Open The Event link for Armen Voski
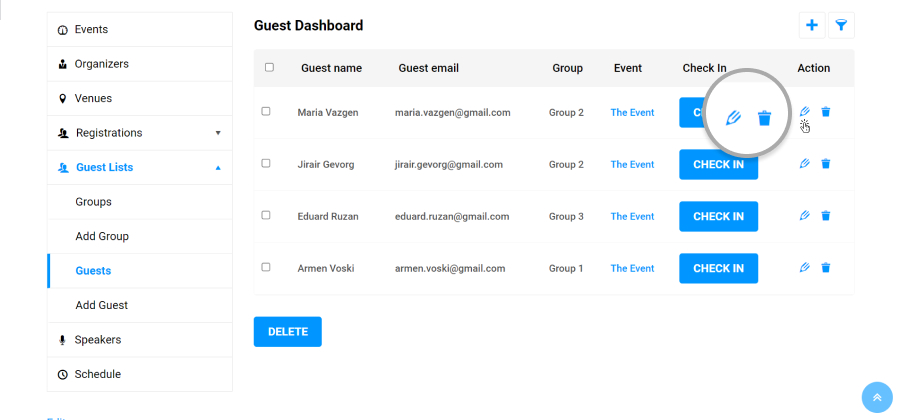Screen dimensions: 900x420 632,268
